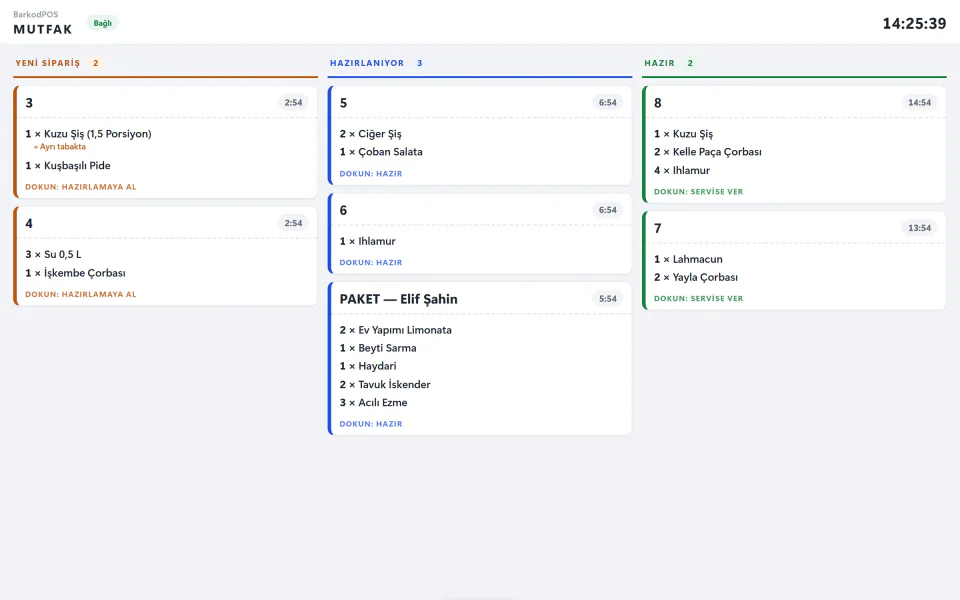Tap 'Hazırlamaya Al' on order 3
The image size is (960, 600).
coord(81,187)
